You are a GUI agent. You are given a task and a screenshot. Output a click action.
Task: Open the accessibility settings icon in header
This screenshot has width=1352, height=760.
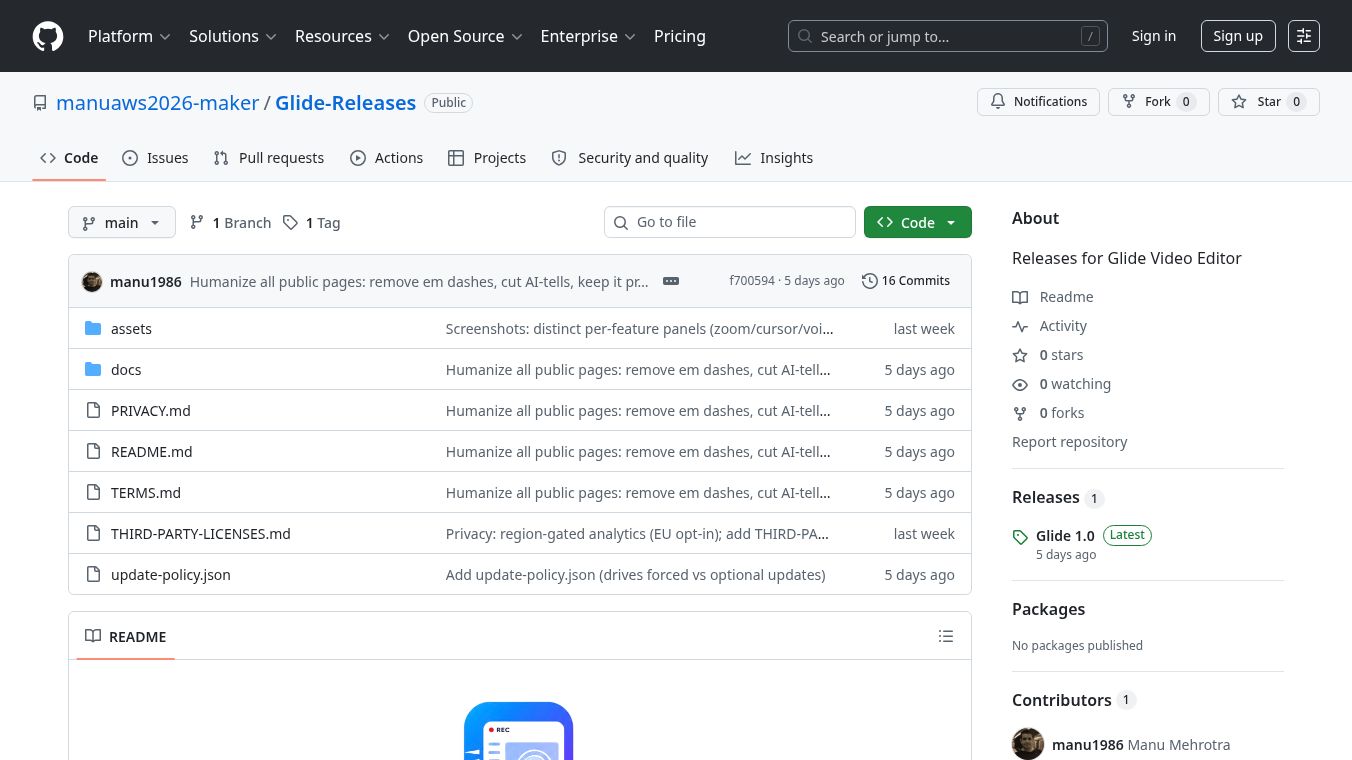[1304, 36]
